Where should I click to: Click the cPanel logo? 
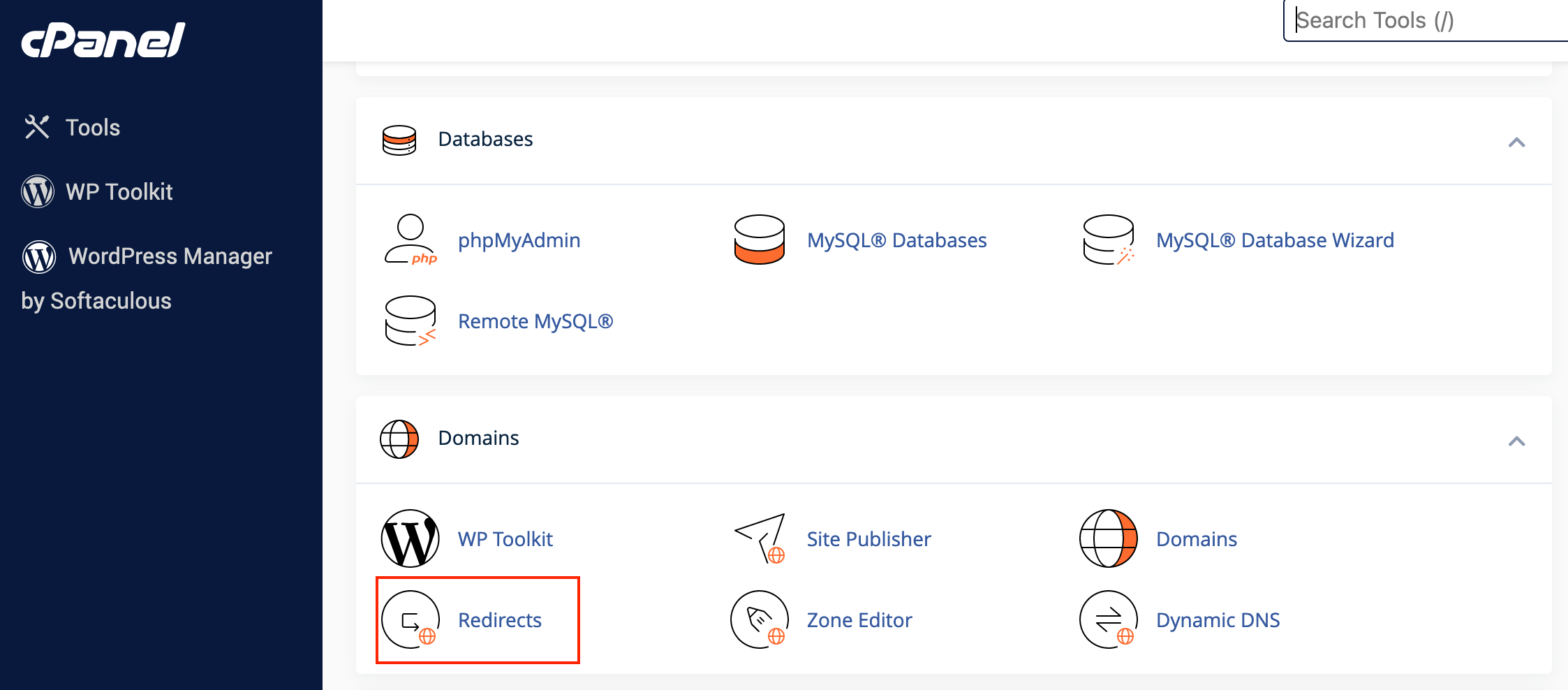point(103,40)
